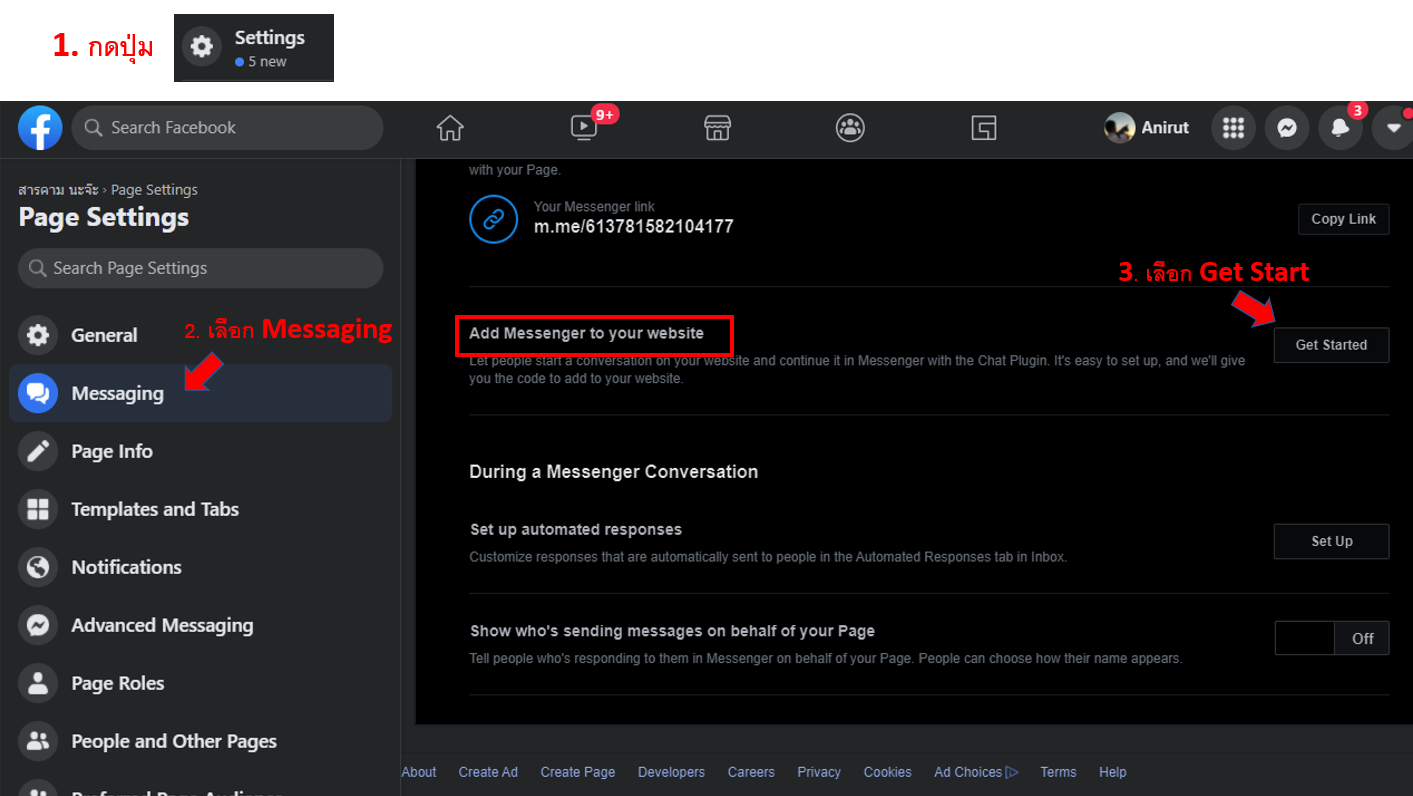Click the During a Messenger Conversation heading
The image size is (1413, 796).
[614, 472]
